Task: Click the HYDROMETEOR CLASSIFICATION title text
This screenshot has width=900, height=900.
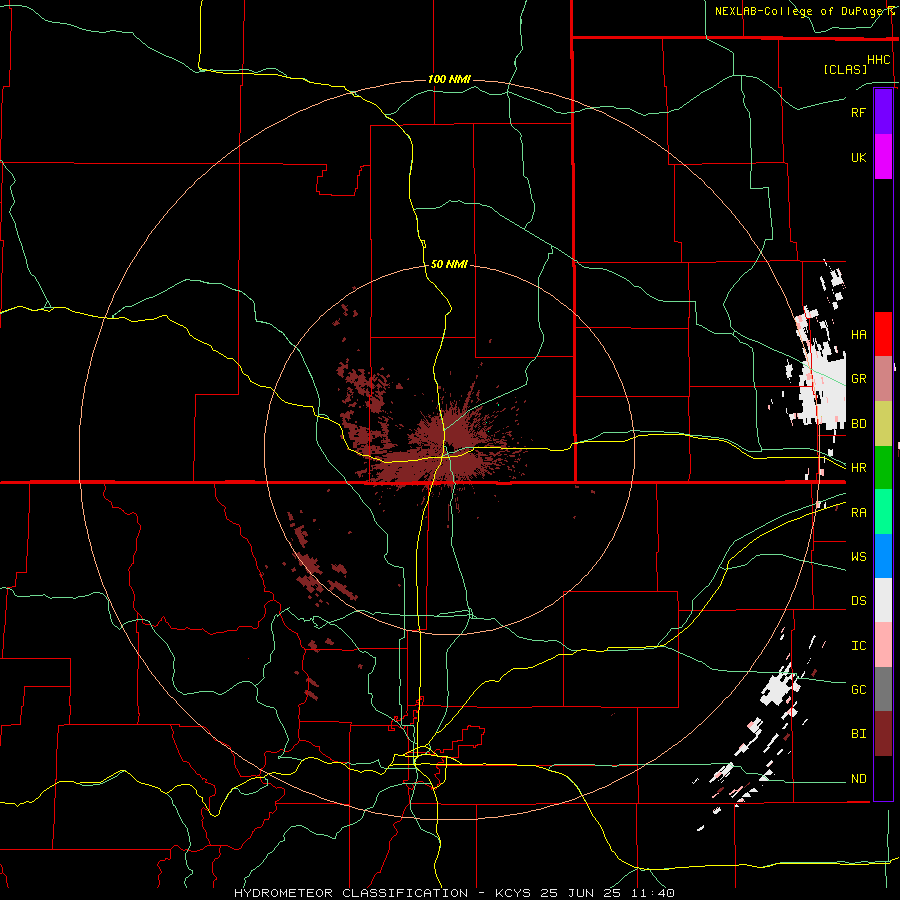Action: (x=351, y=893)
